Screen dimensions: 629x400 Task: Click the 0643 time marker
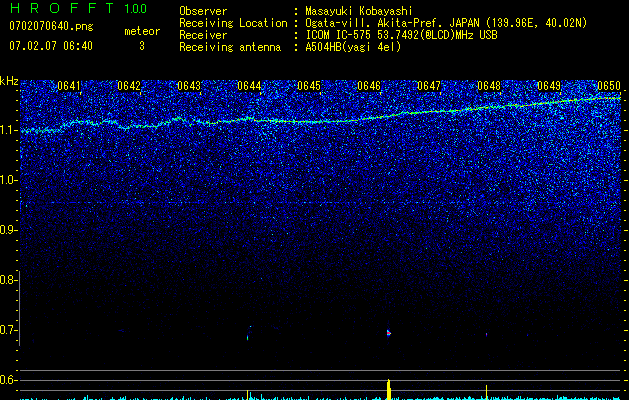point(189,86)
